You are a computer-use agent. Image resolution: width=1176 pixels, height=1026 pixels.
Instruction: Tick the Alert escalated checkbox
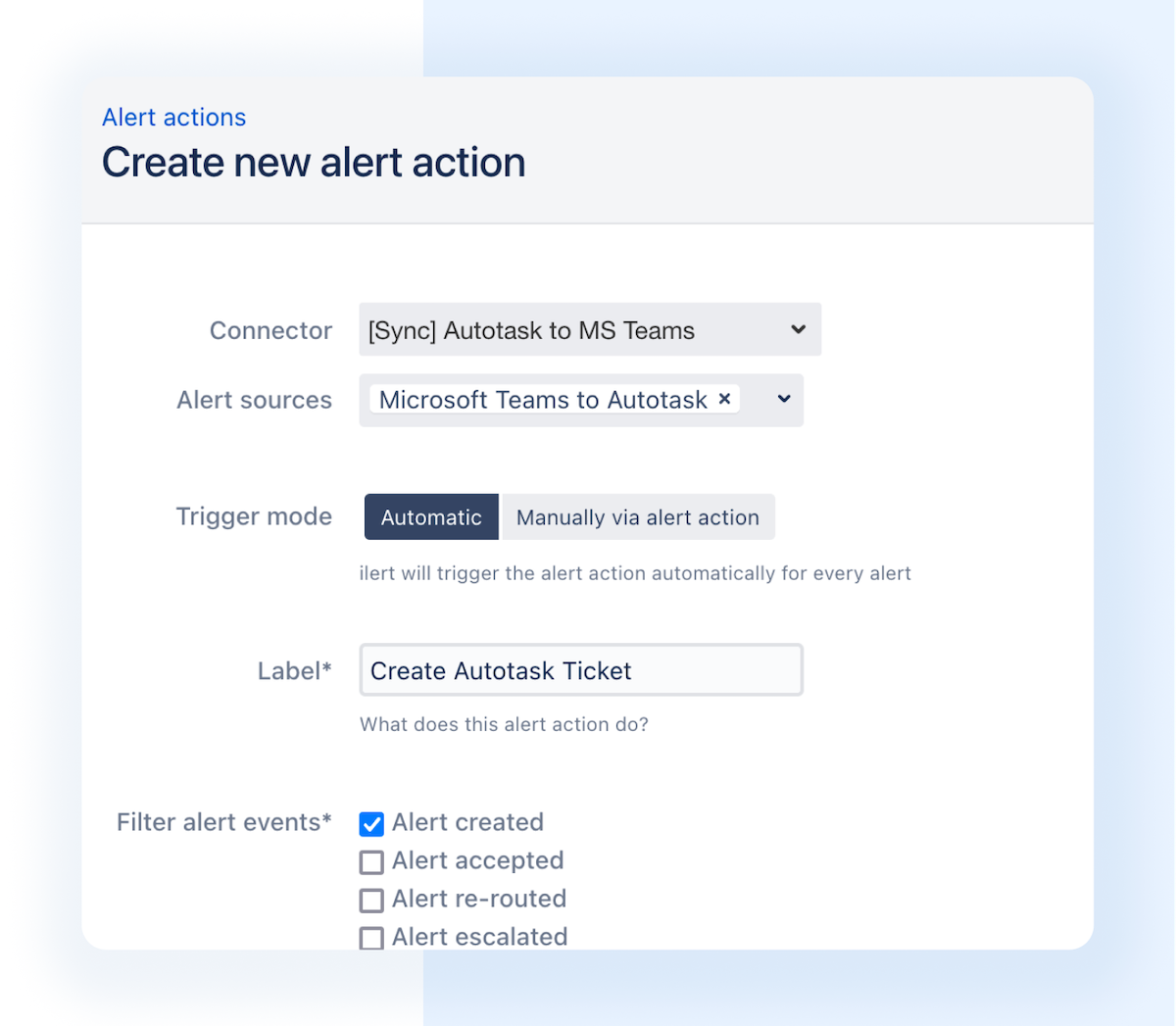(x=371, y=938)
